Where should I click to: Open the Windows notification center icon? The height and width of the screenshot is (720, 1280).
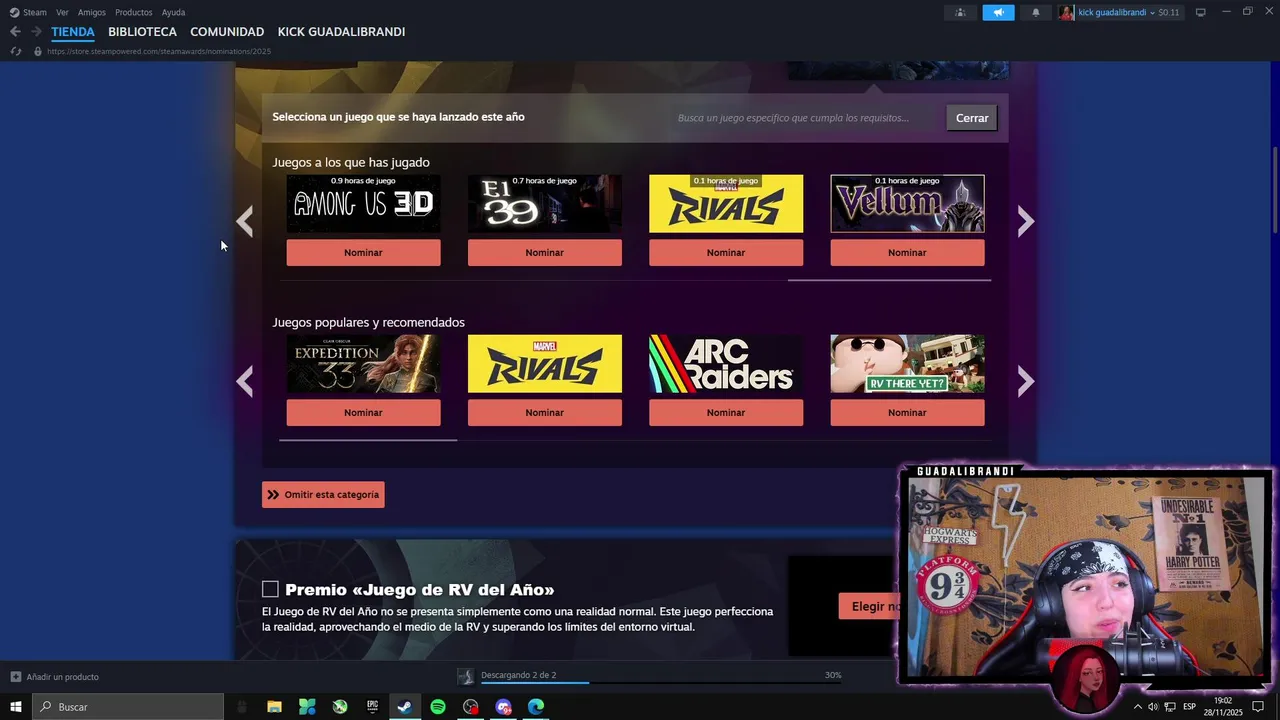pos(1258,707)
